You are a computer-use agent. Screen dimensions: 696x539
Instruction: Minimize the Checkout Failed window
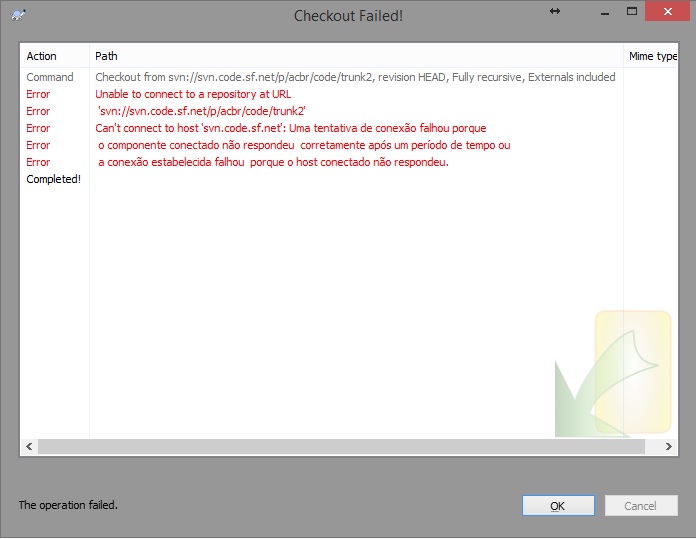click(x=605, y=13)
